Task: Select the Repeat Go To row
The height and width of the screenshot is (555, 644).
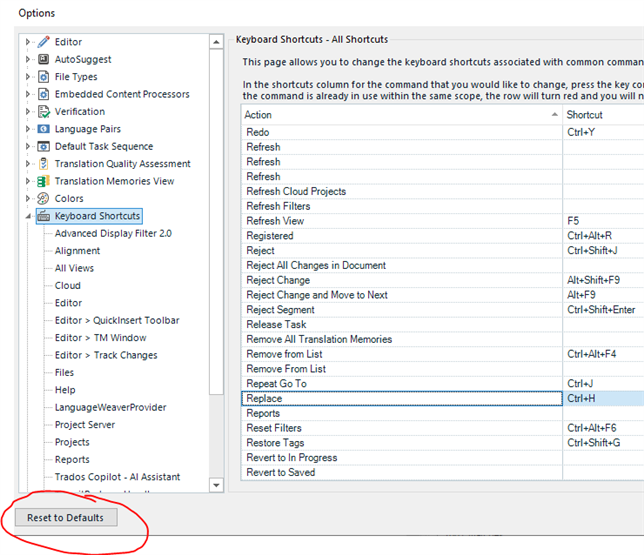Action: pos(402,384)
